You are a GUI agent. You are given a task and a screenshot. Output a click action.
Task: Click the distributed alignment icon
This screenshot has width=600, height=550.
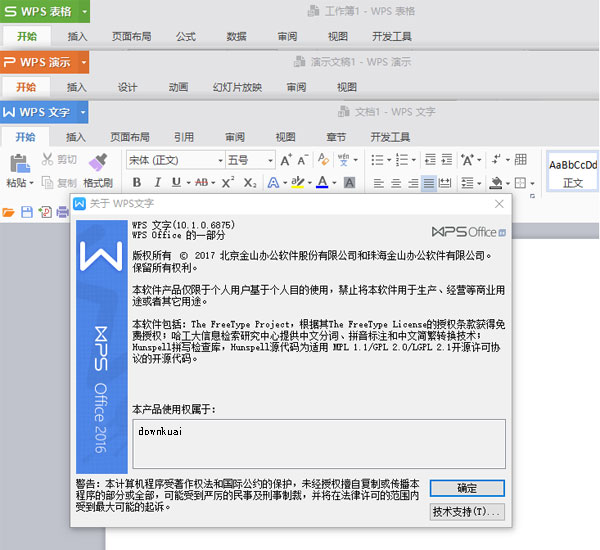[444, 183]
